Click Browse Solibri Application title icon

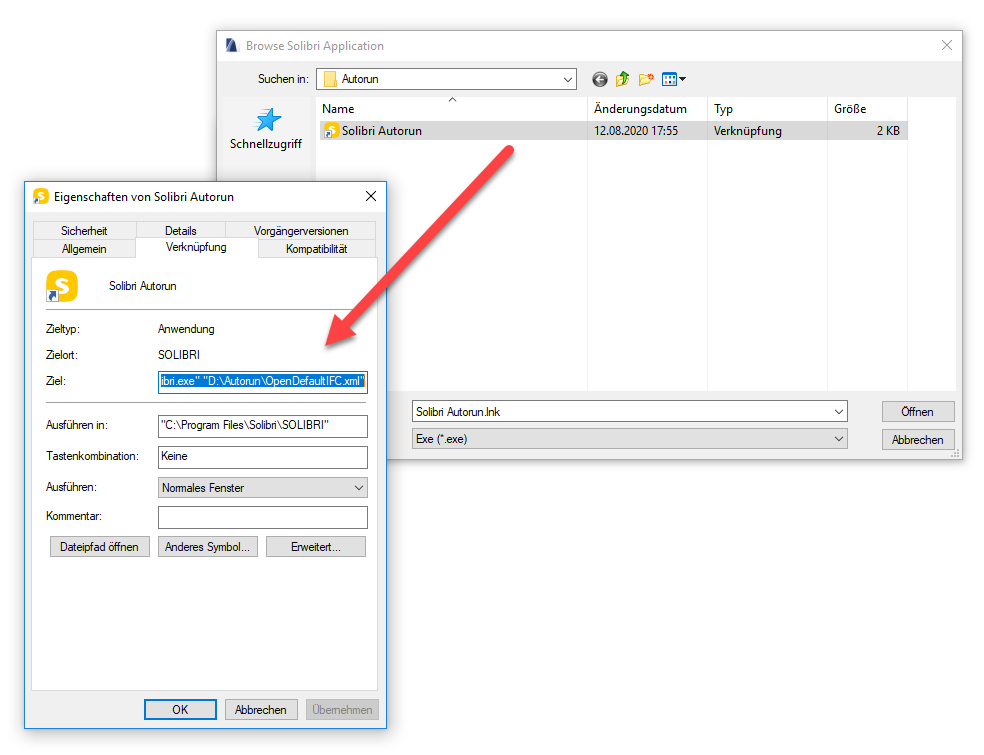[232, 46]
